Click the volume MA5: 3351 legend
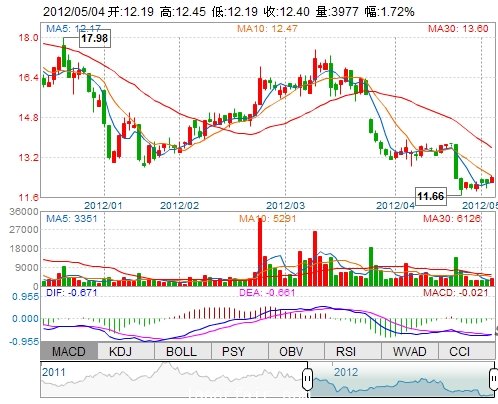This screenshot has height=404, width=498. coord(72,219)
